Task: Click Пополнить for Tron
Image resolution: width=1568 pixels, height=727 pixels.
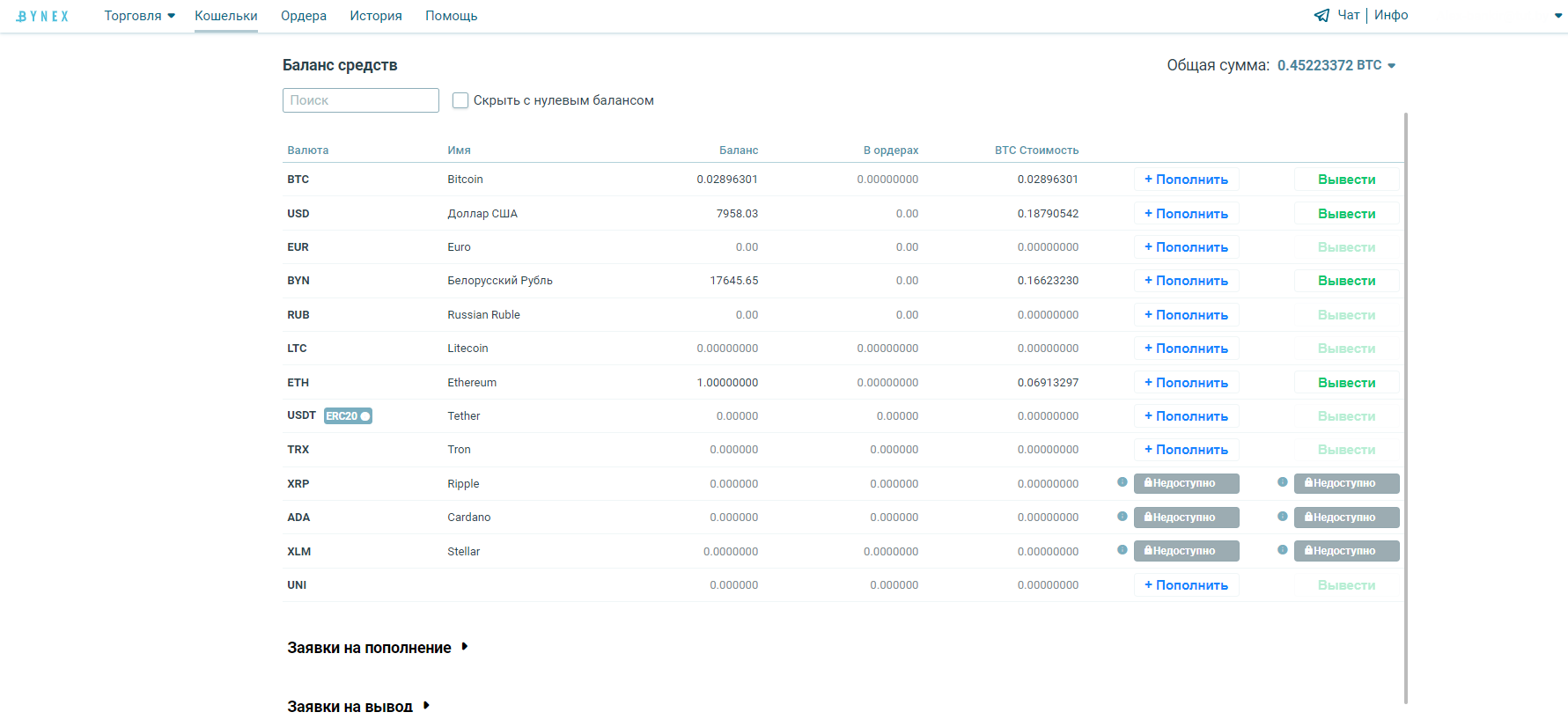Action: [1186, 450]
